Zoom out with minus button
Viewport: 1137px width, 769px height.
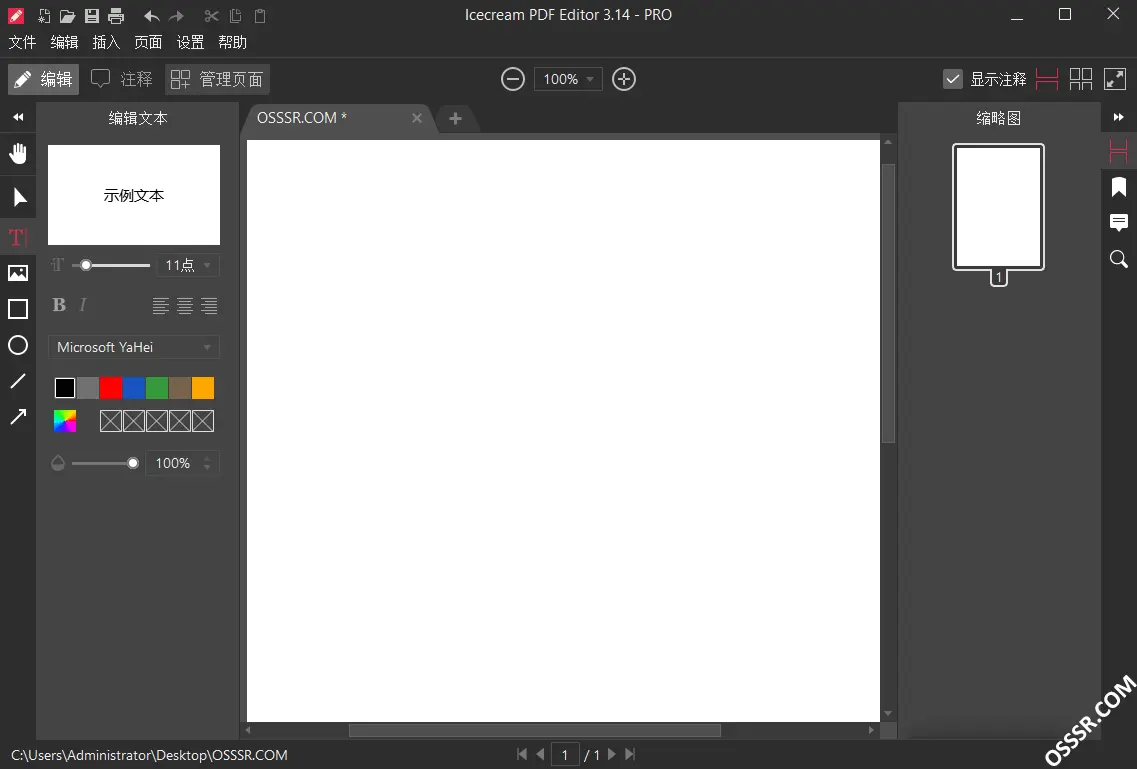point(513,79)
